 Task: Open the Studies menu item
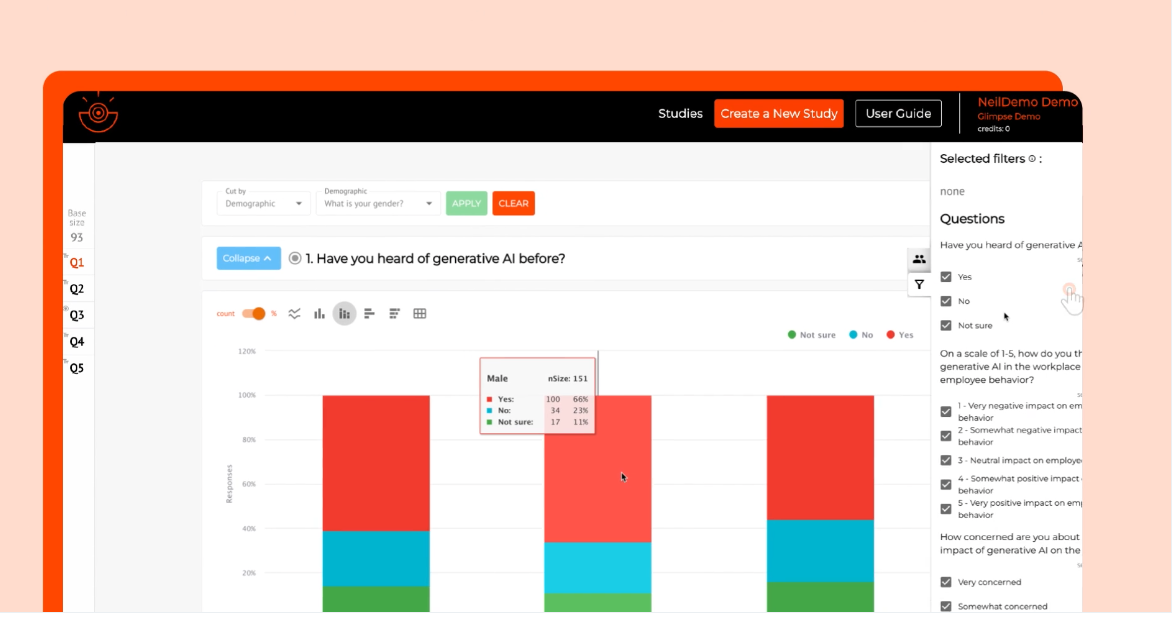(x=680, y=114)
